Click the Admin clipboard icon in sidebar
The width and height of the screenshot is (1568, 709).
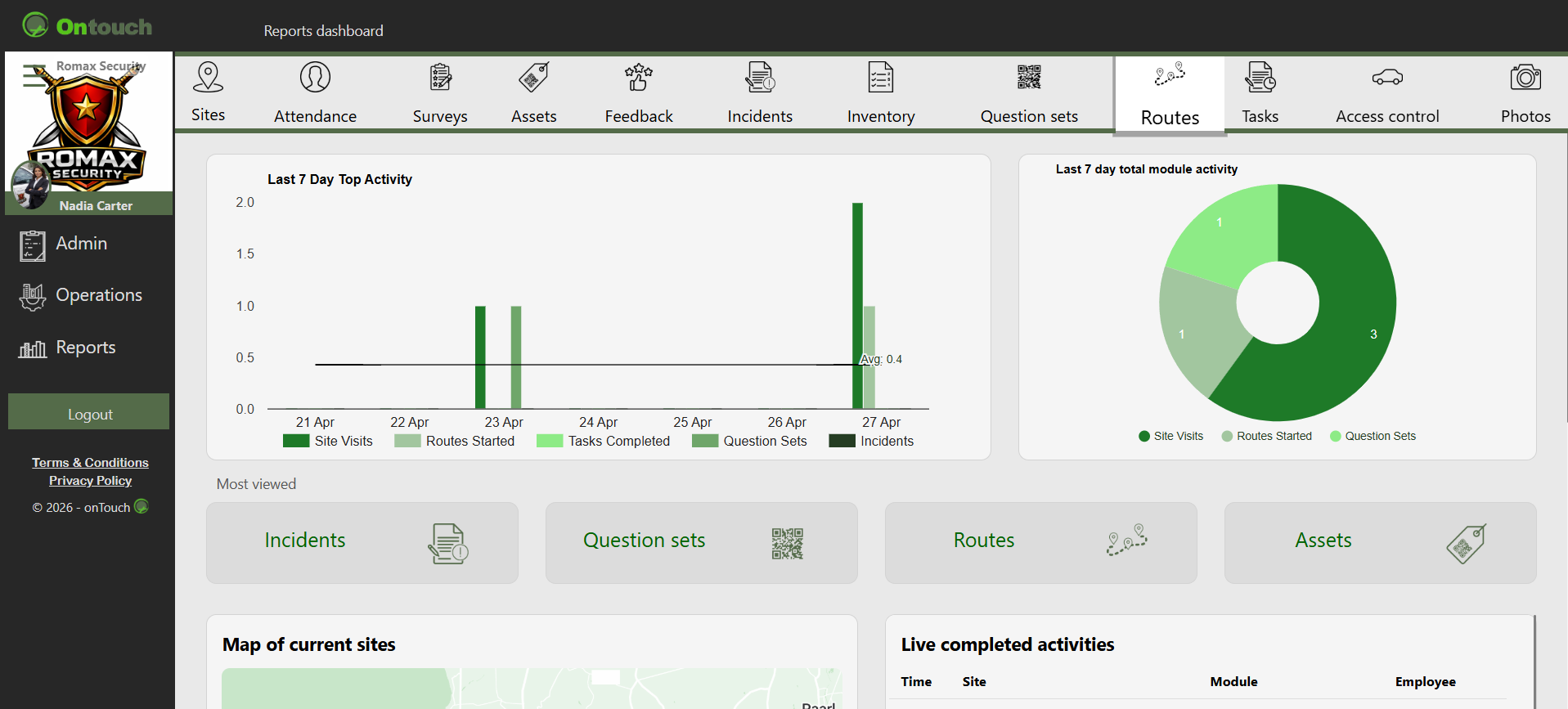tap(33, 245)
